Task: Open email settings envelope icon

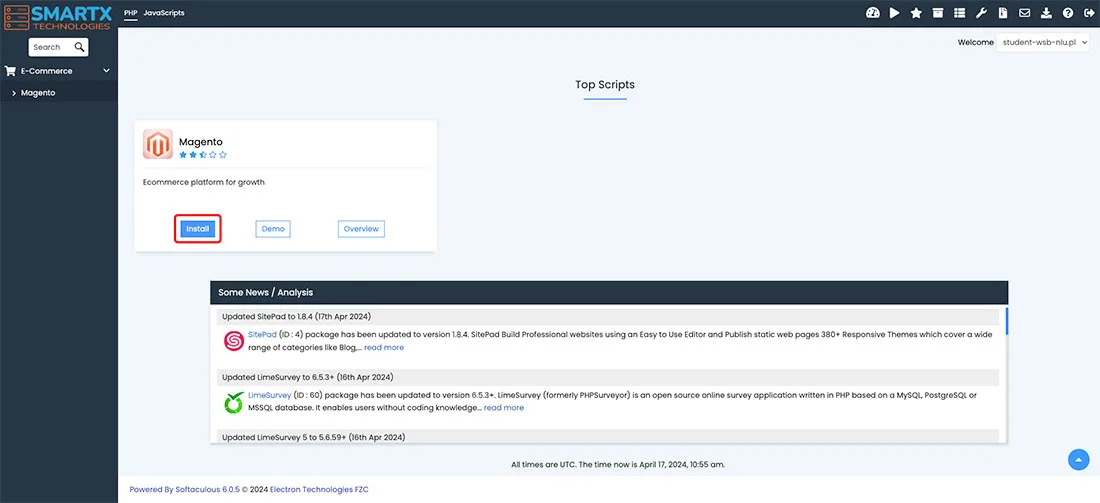Action: click(1025, 13)
